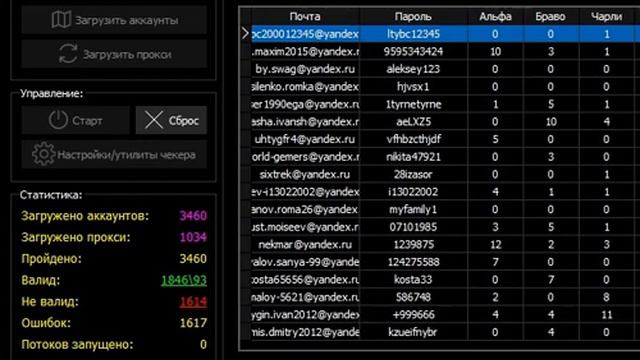Load accounts via Загрузить аккаунты button

pyautogui.click(x=114, y=20)
